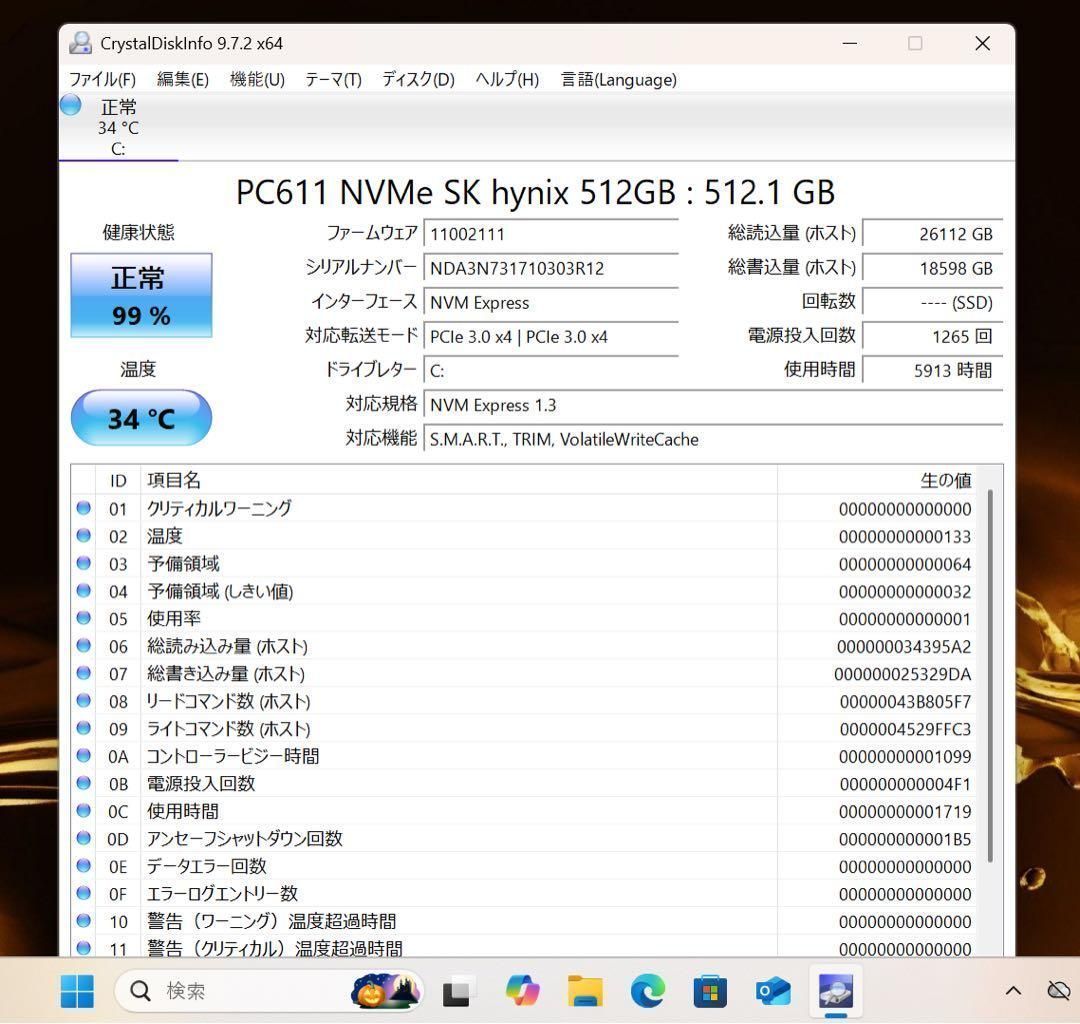This screenshot has width=1080, height=1024.
Task: Click the status dot for 電源投入回数 row
Action: tap(84, 784)
